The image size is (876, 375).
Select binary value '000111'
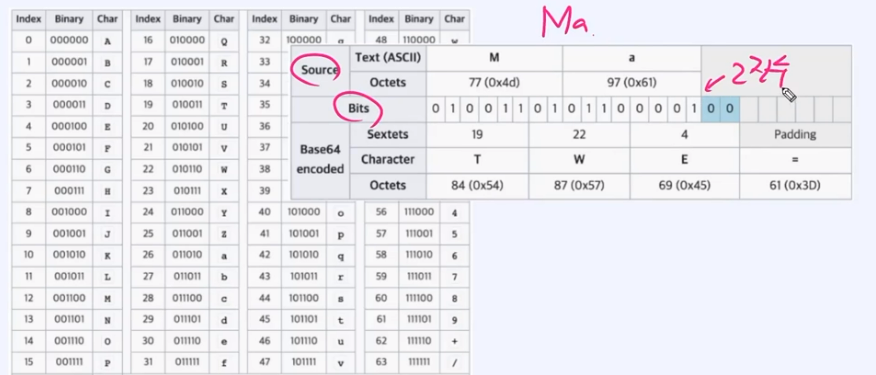(69, 191)
